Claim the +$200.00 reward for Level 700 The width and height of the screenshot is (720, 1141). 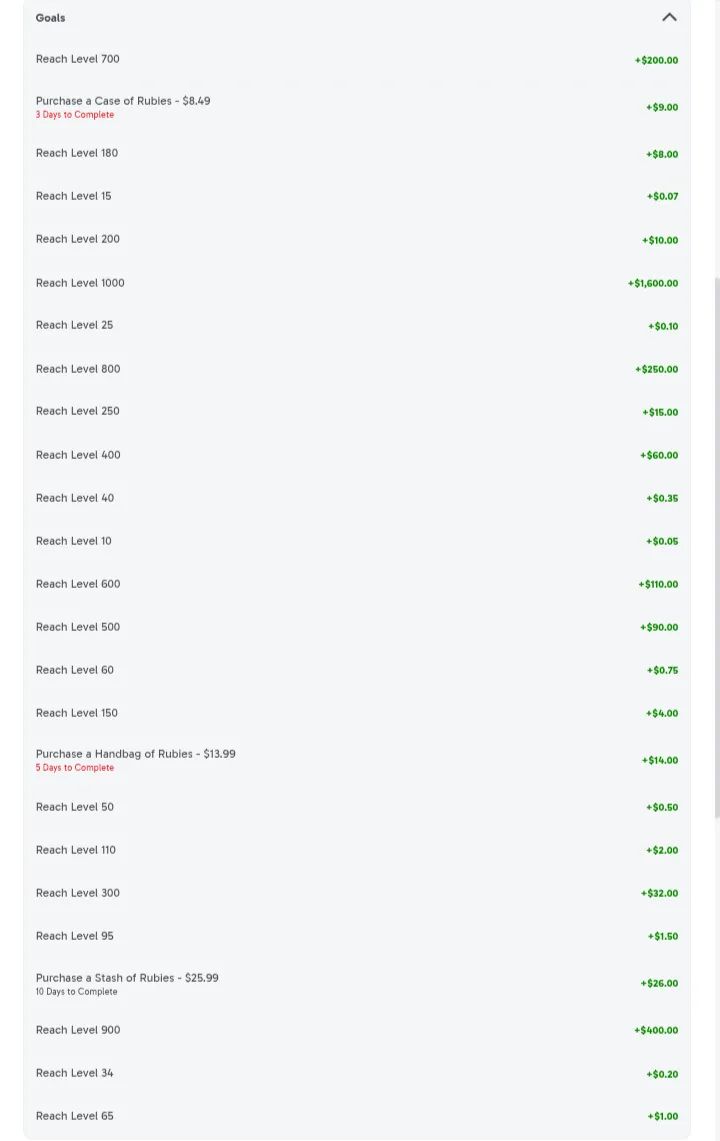pyautogui.click(x=656, y=60)
